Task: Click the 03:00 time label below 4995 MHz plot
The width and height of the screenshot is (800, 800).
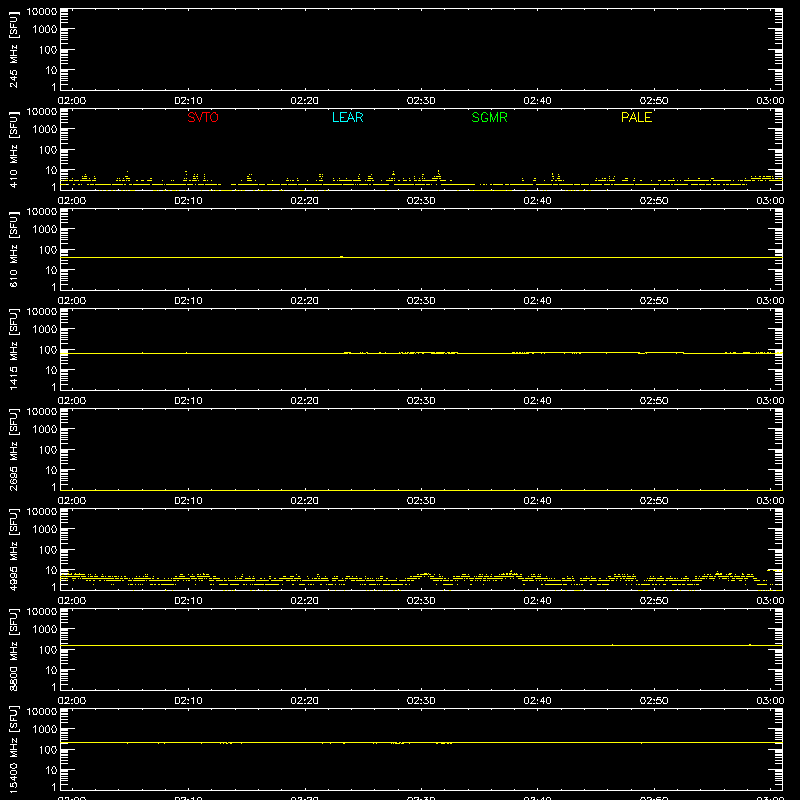Action: 770,601
